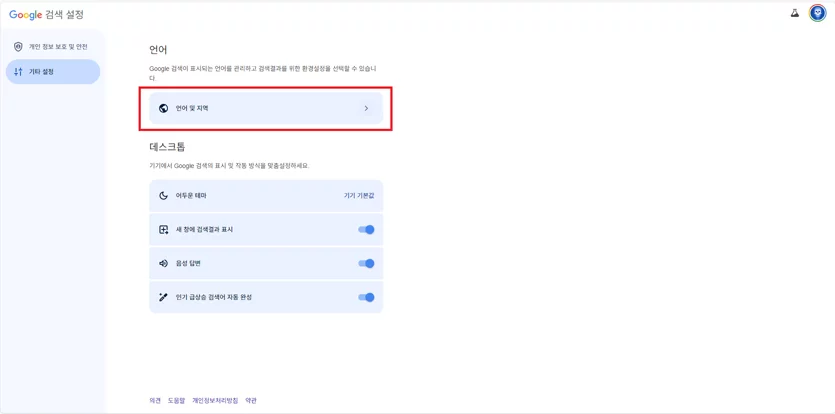This screenshot has width=835, height=414.
Task: Select the 기타 설정 sidebar item
Action: point(53,72)
